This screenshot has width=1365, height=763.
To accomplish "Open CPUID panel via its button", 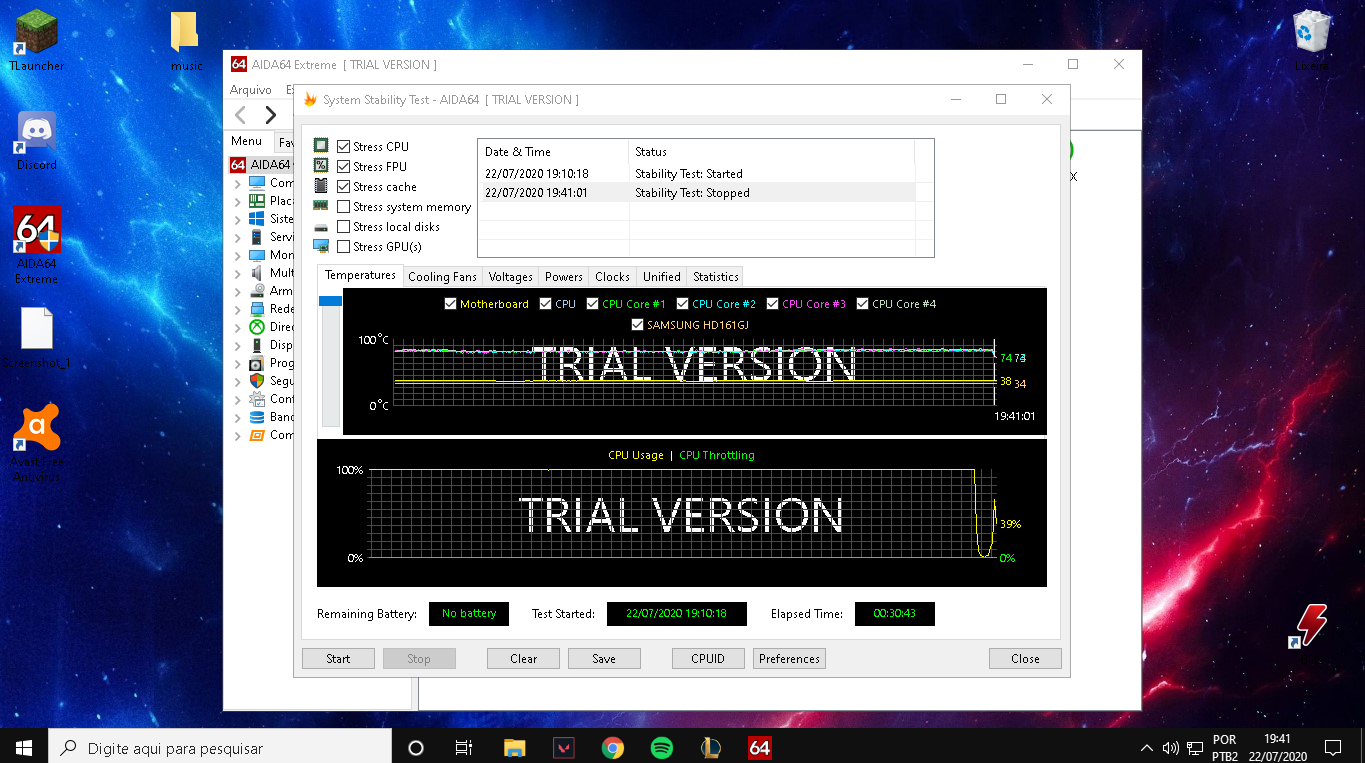I will click(x=710, y=659).
